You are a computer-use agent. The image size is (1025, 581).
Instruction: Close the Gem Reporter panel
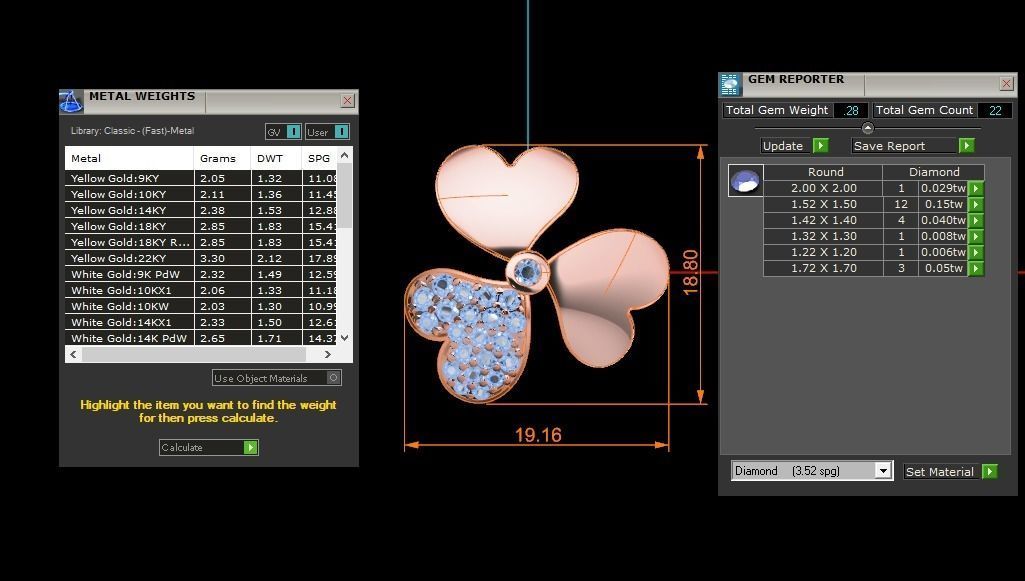point(1006,84)
